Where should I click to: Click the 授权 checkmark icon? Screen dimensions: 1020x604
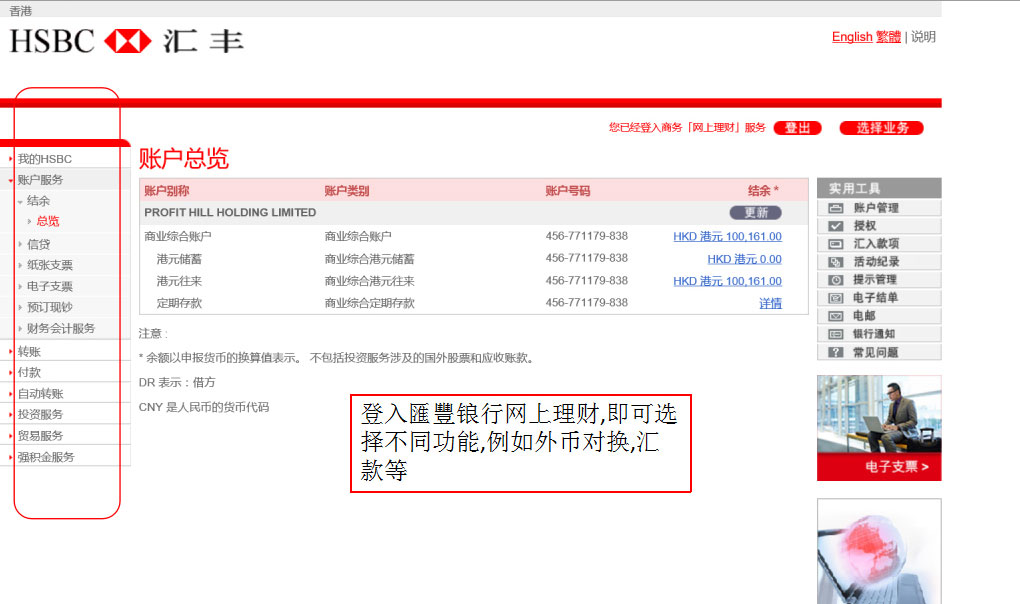coord(836,226)
